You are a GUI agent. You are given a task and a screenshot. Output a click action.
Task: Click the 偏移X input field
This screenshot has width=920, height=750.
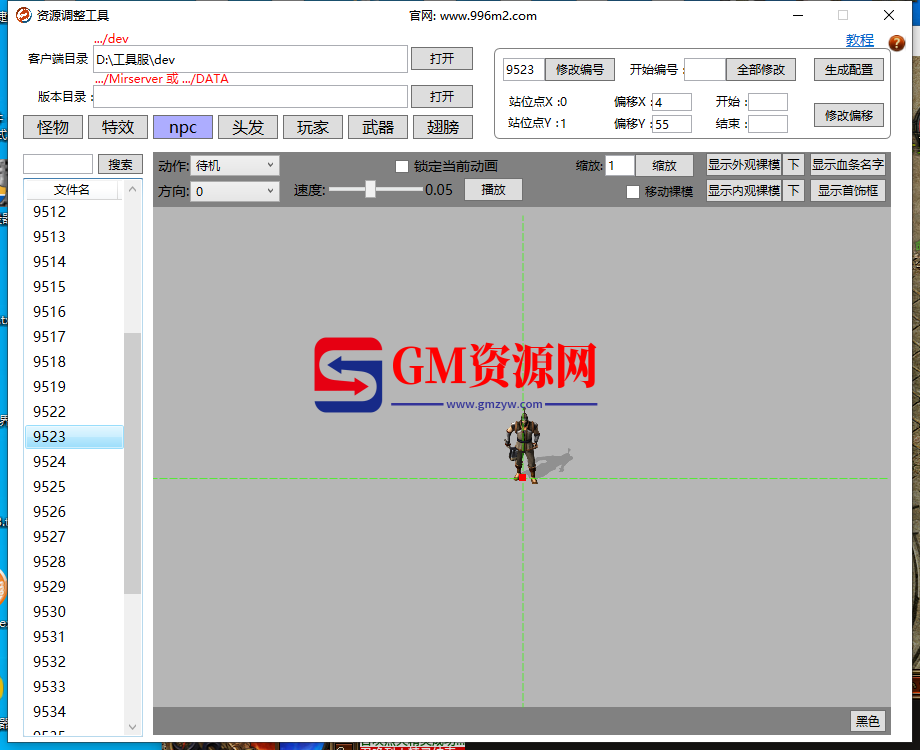[672, 102]
